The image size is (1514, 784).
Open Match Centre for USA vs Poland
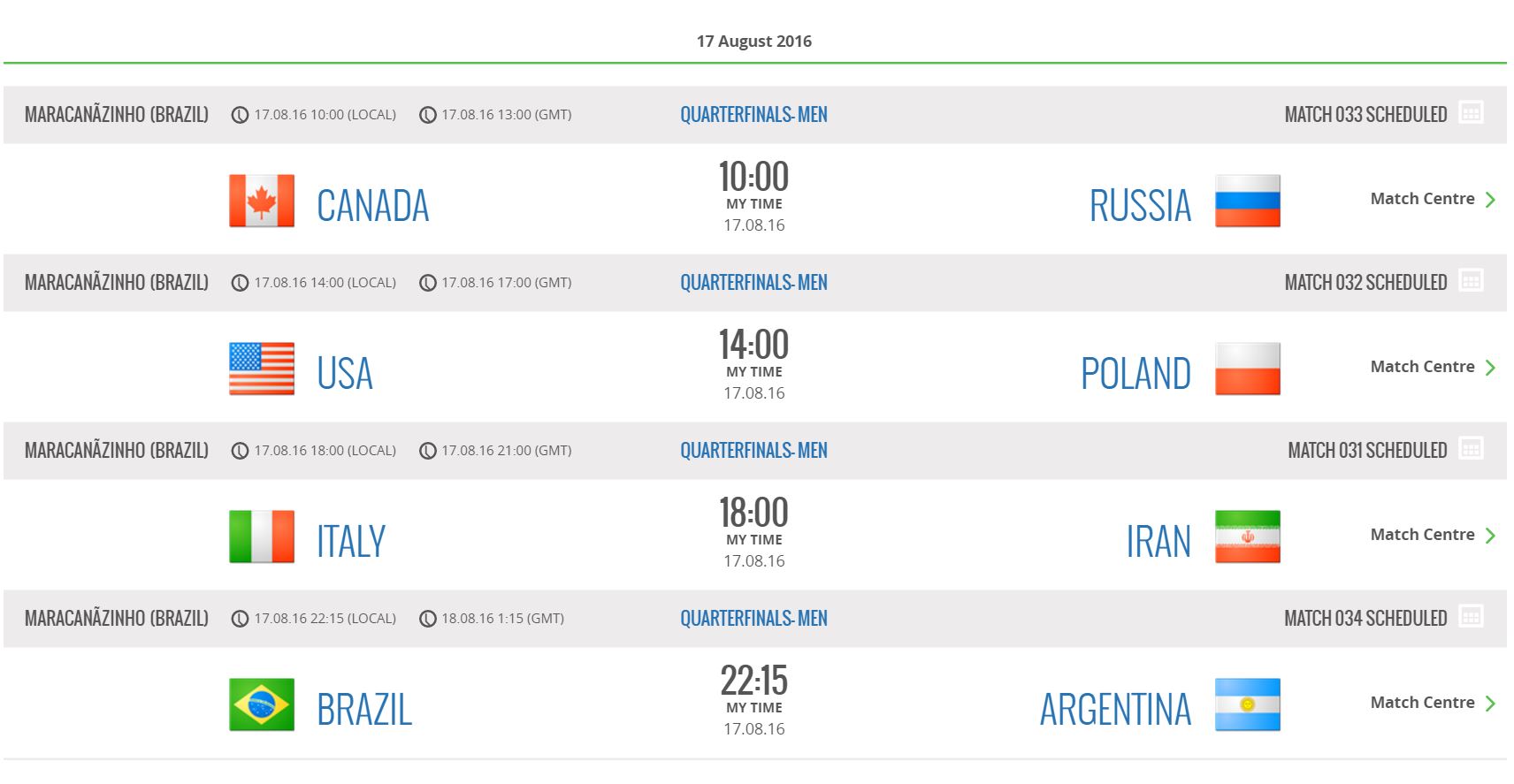pyautogui.click(x=1422, y=367)
